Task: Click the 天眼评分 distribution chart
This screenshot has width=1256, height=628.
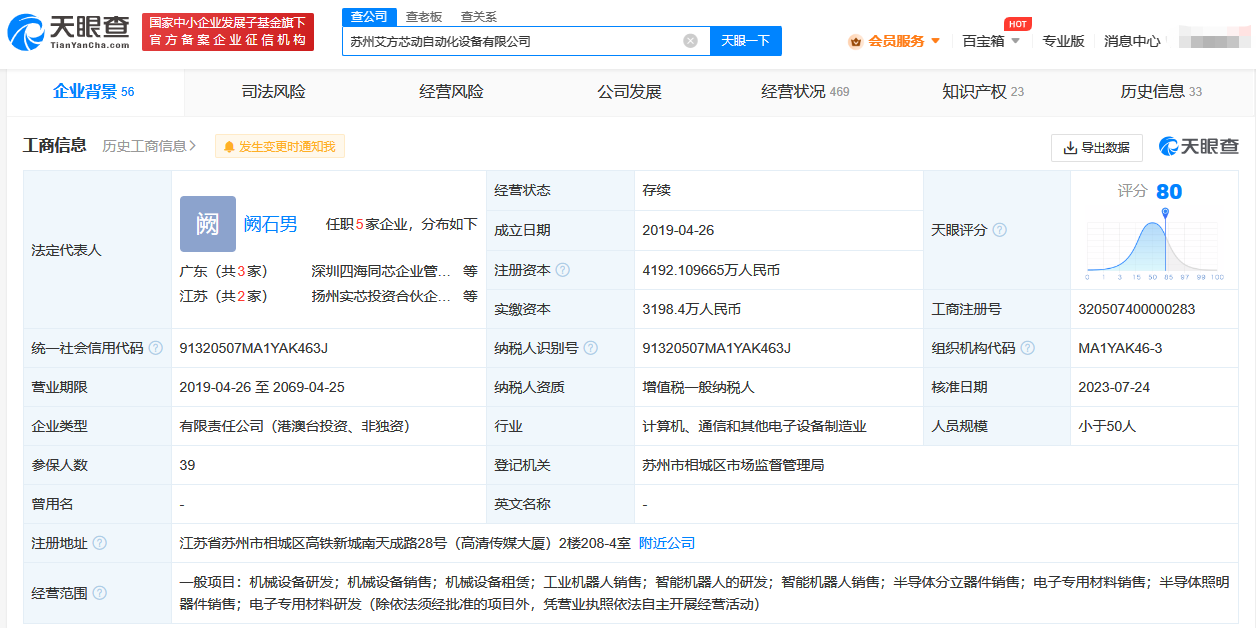Action: (x=1154, y=243)
